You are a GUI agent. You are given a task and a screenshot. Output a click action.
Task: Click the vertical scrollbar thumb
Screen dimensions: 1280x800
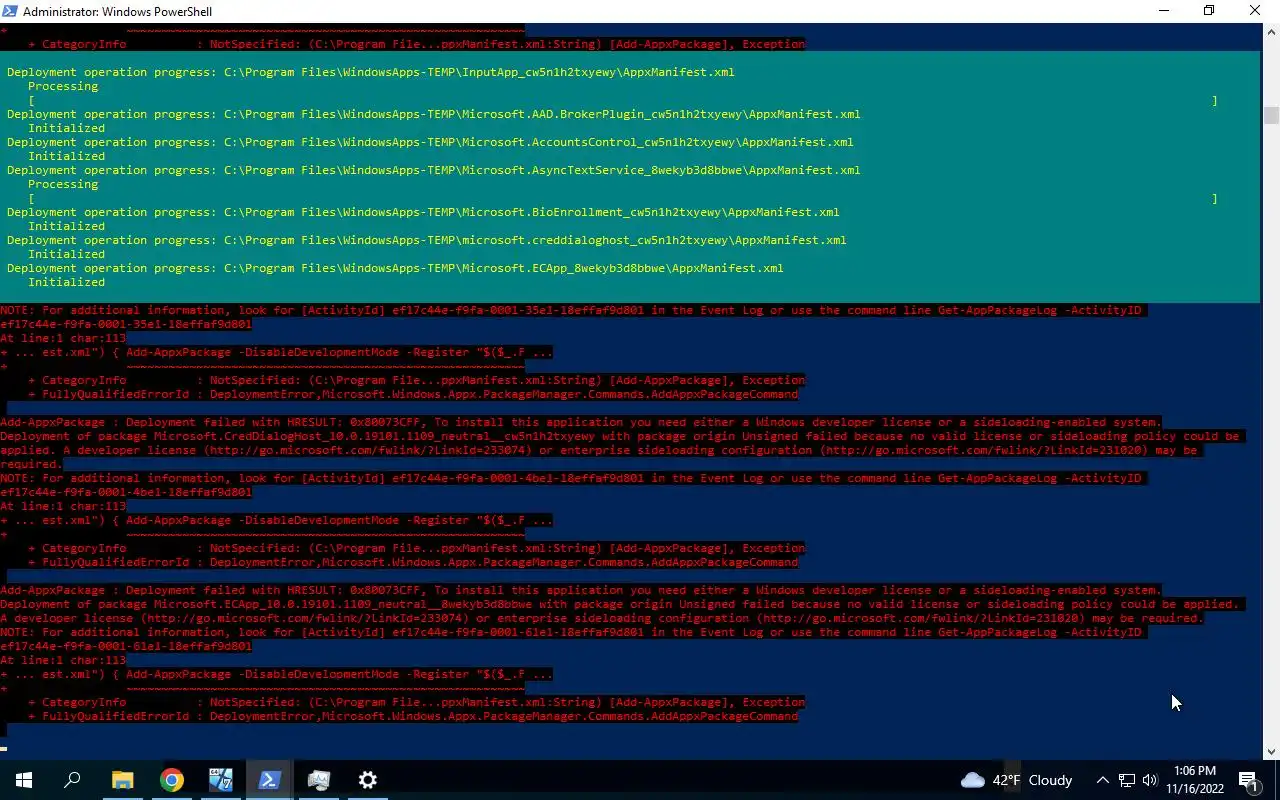click(1270, 115)
